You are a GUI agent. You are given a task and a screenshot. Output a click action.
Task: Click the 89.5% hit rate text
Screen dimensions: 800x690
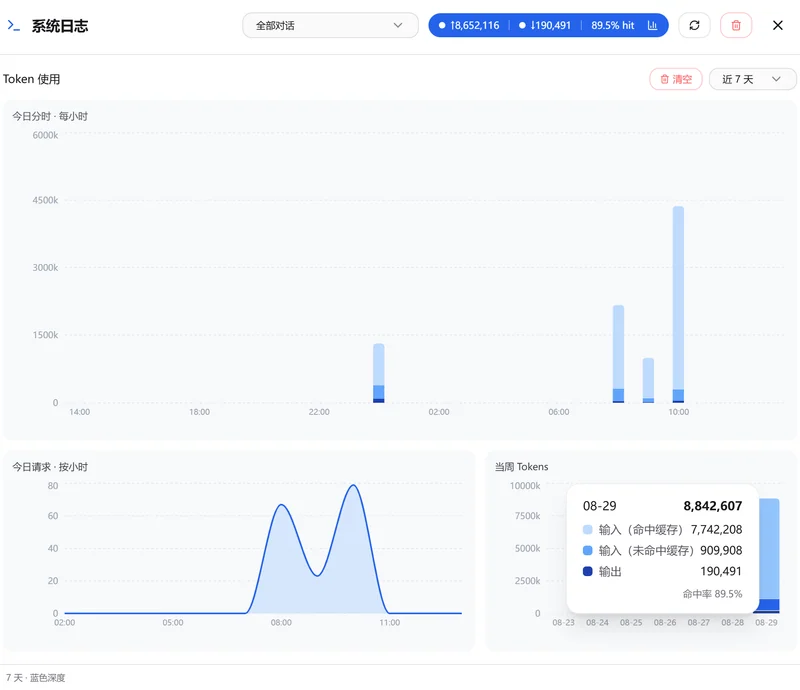click(x=613, y=26)
